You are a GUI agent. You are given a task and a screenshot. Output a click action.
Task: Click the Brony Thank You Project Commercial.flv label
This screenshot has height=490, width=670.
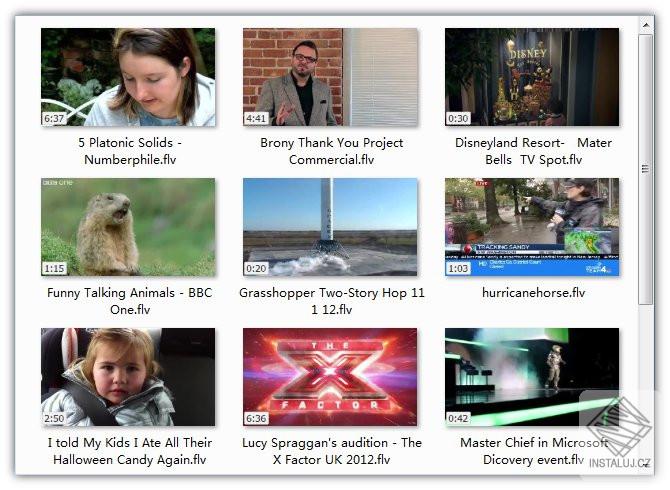pos(332,151)
